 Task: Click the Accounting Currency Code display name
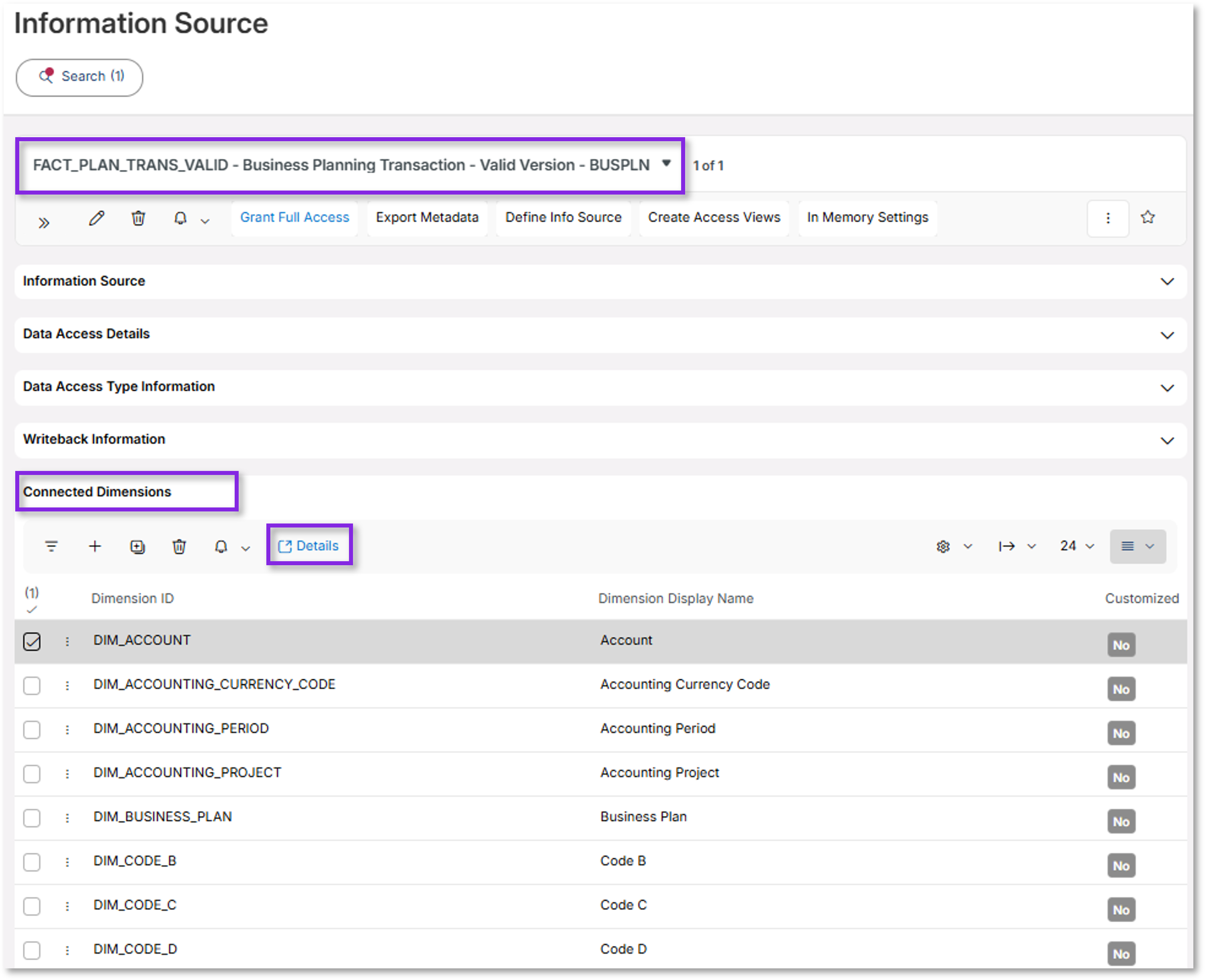point(685,684)
